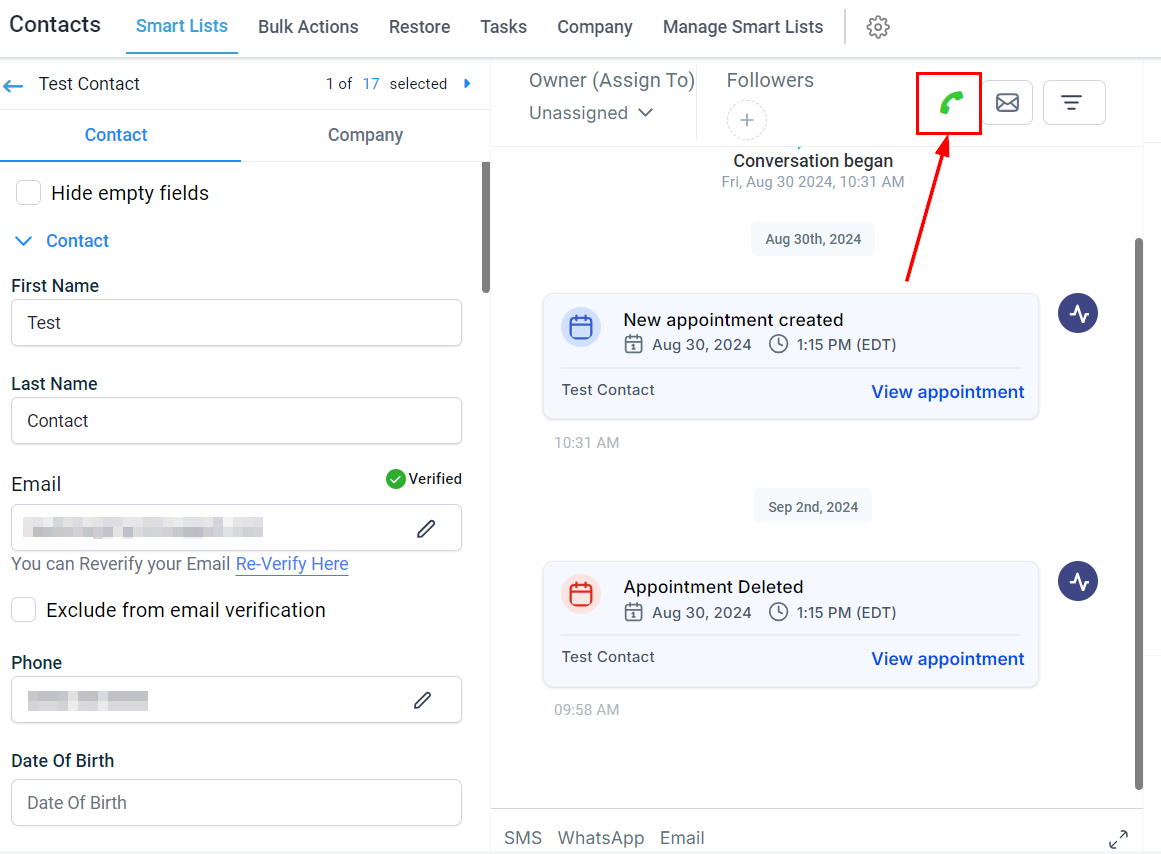Click the Date Of Birth input field
Image resolution: width=1161 pixels, height=854 pixels.
tap(236, 802)
